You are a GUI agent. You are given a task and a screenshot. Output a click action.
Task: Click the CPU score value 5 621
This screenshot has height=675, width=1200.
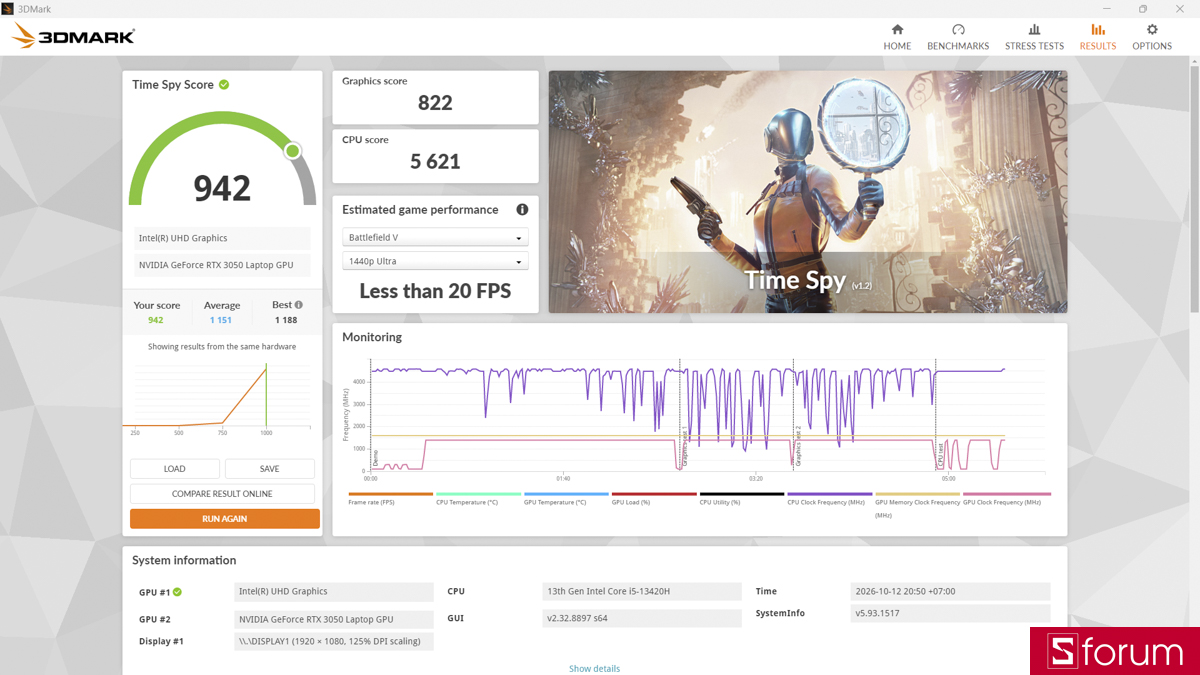click(x=436, y=161)
